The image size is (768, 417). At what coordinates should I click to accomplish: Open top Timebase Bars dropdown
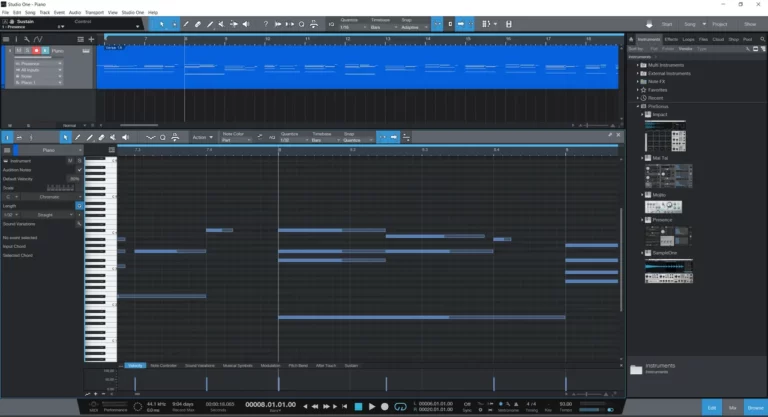click(x=384, y=27)
